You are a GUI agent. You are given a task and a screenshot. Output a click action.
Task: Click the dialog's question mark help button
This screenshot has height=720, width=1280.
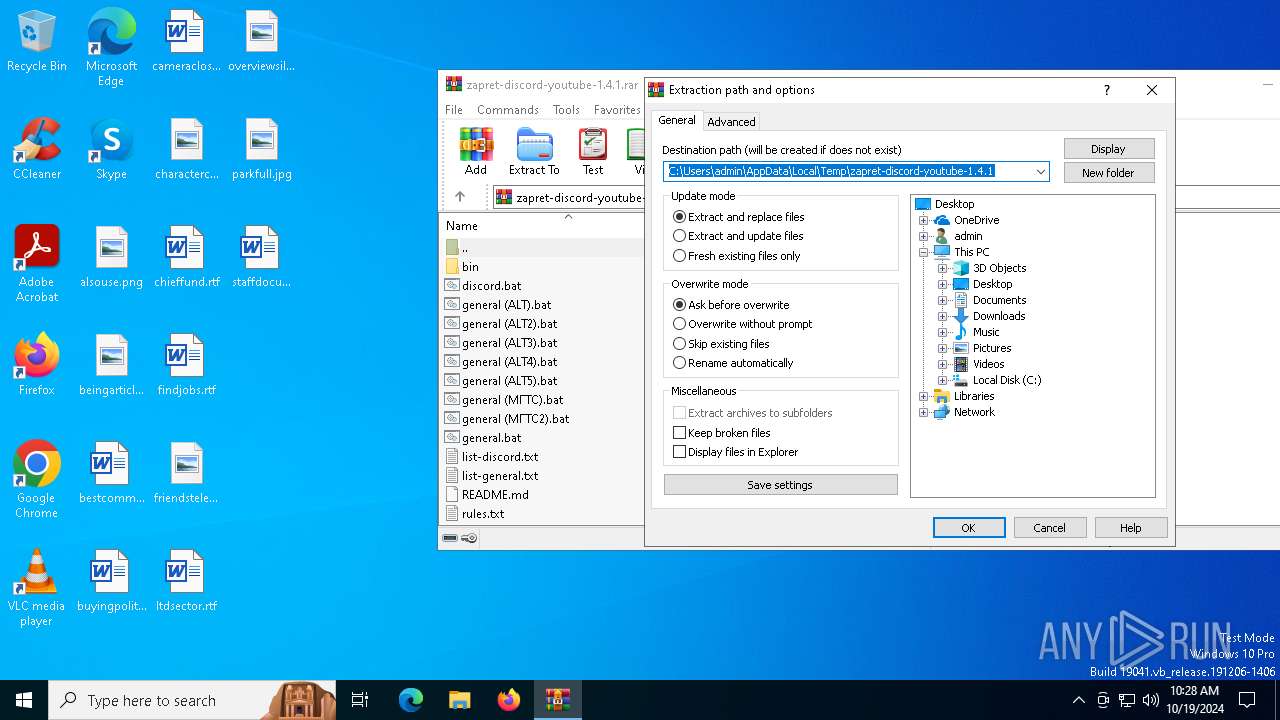click(1106, 90)
